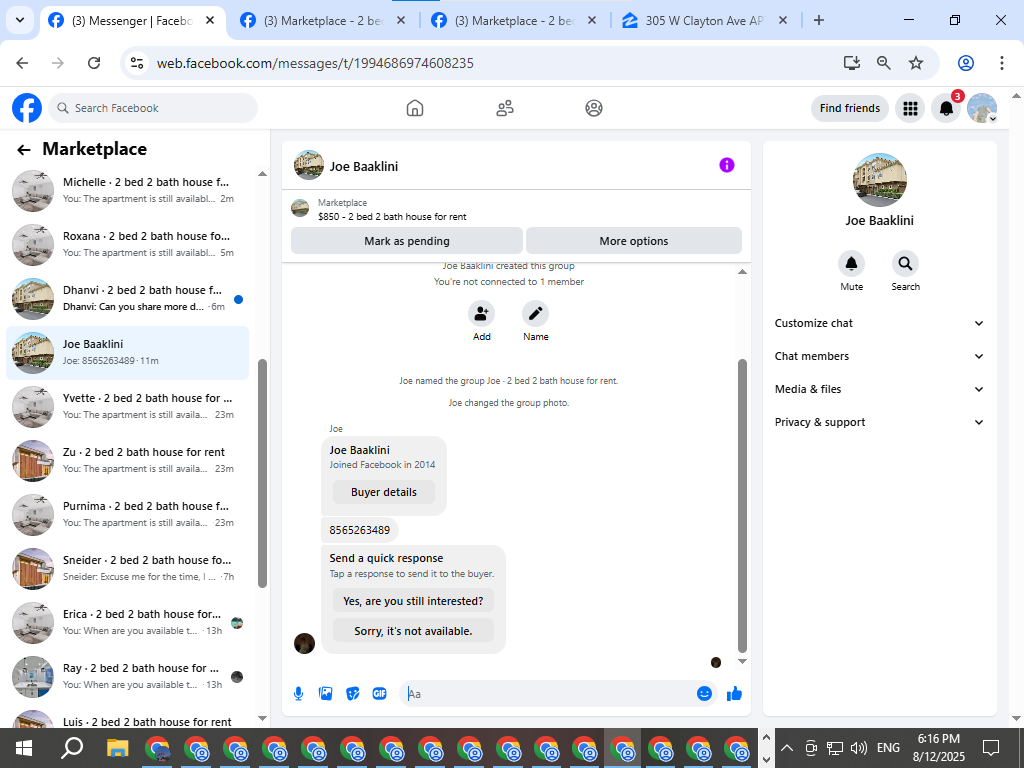Open Yvette's marketplace conversation

click(x=127, y=406)
